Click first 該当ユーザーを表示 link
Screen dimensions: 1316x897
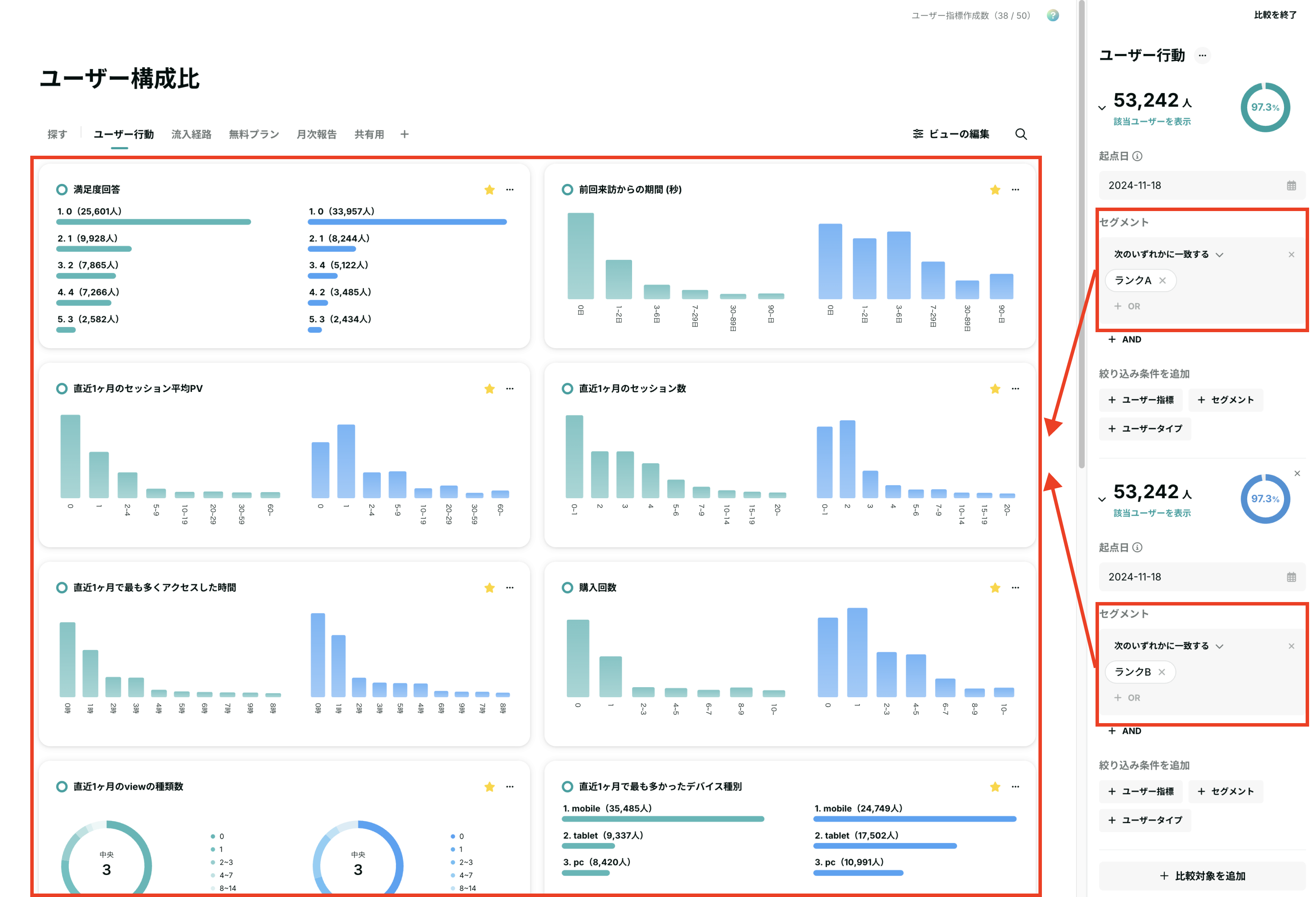pos(1152,122)
